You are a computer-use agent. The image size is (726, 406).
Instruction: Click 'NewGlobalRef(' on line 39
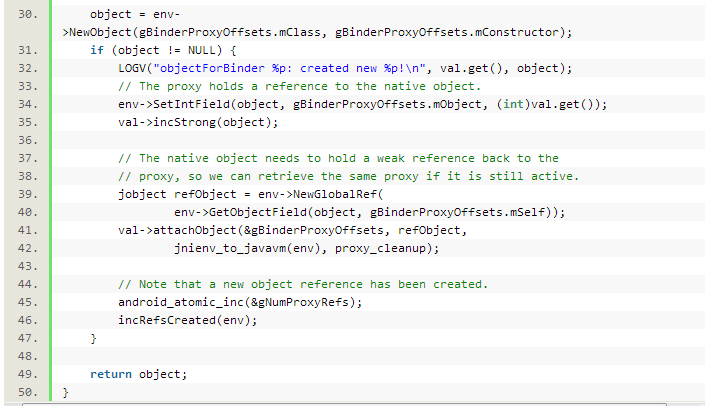click(338, 194)
